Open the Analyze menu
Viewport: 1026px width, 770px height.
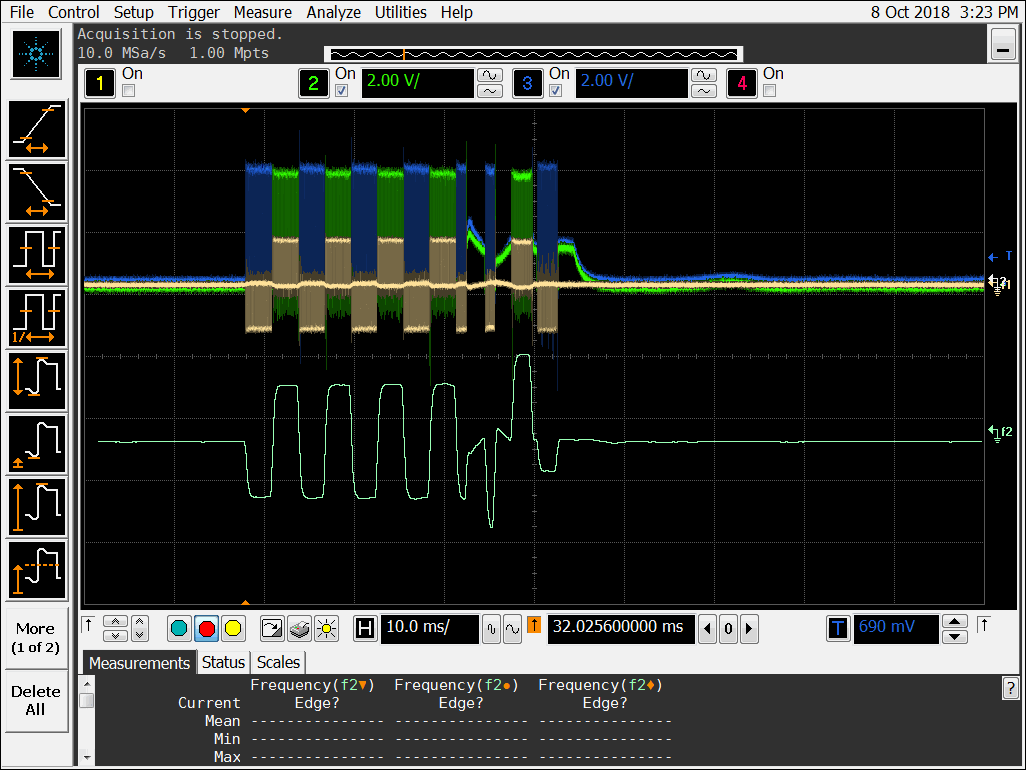pyautogui.click(x=334, y=12)
